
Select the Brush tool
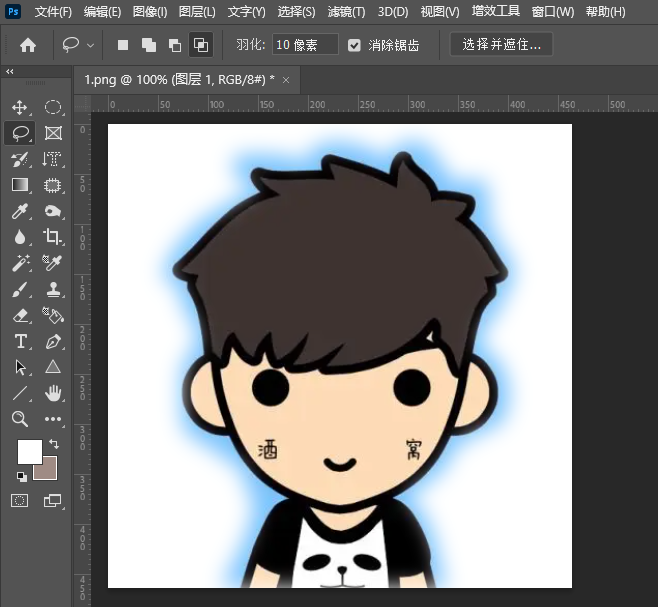pyautogui.click(x=20, y=289)
